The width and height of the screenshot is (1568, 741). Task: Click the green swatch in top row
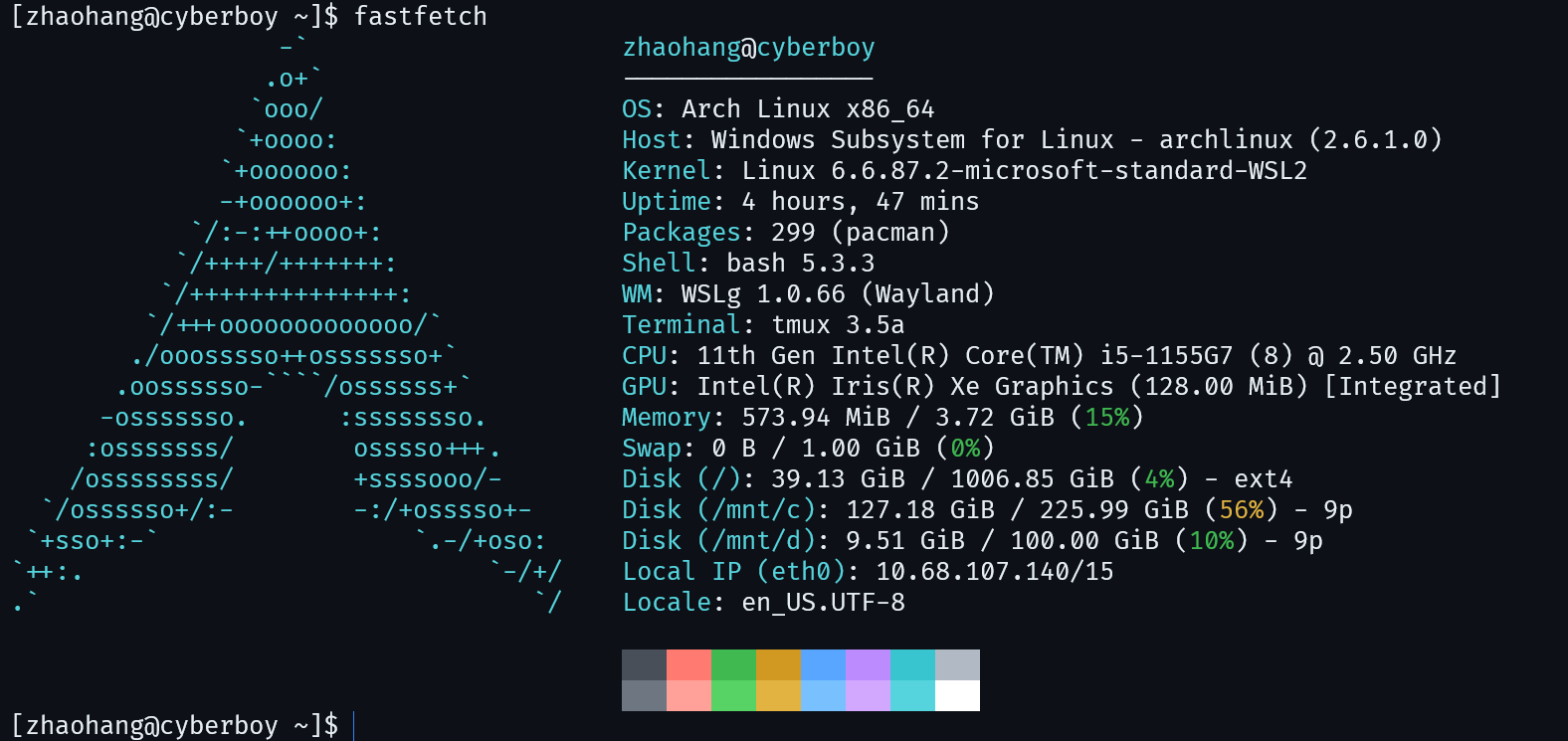[733, 664]
